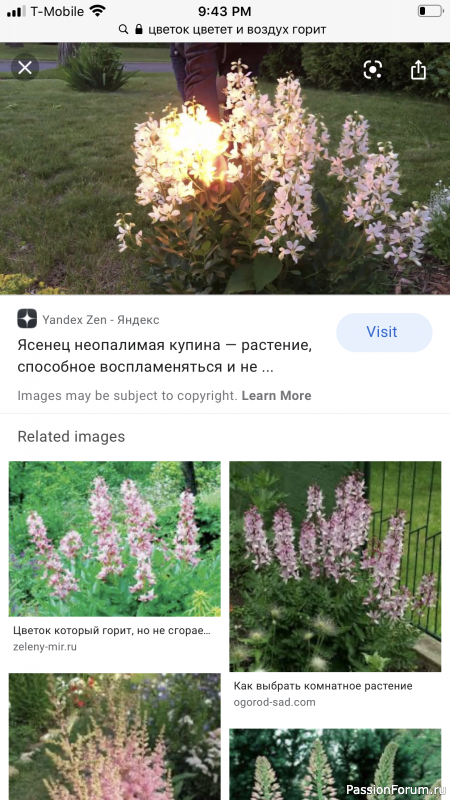Open the Learn More copyright link
The width and height of the screenshot is (450, 800).
click(x=276, y=395)
